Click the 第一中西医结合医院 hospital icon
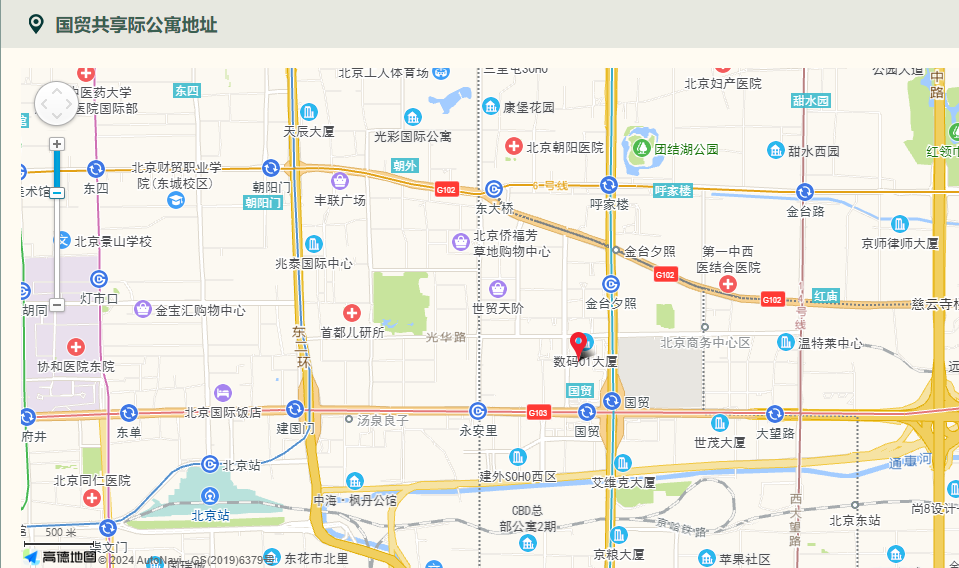Image resolution: width=959 pixels, height=568 pixels. 728,284
